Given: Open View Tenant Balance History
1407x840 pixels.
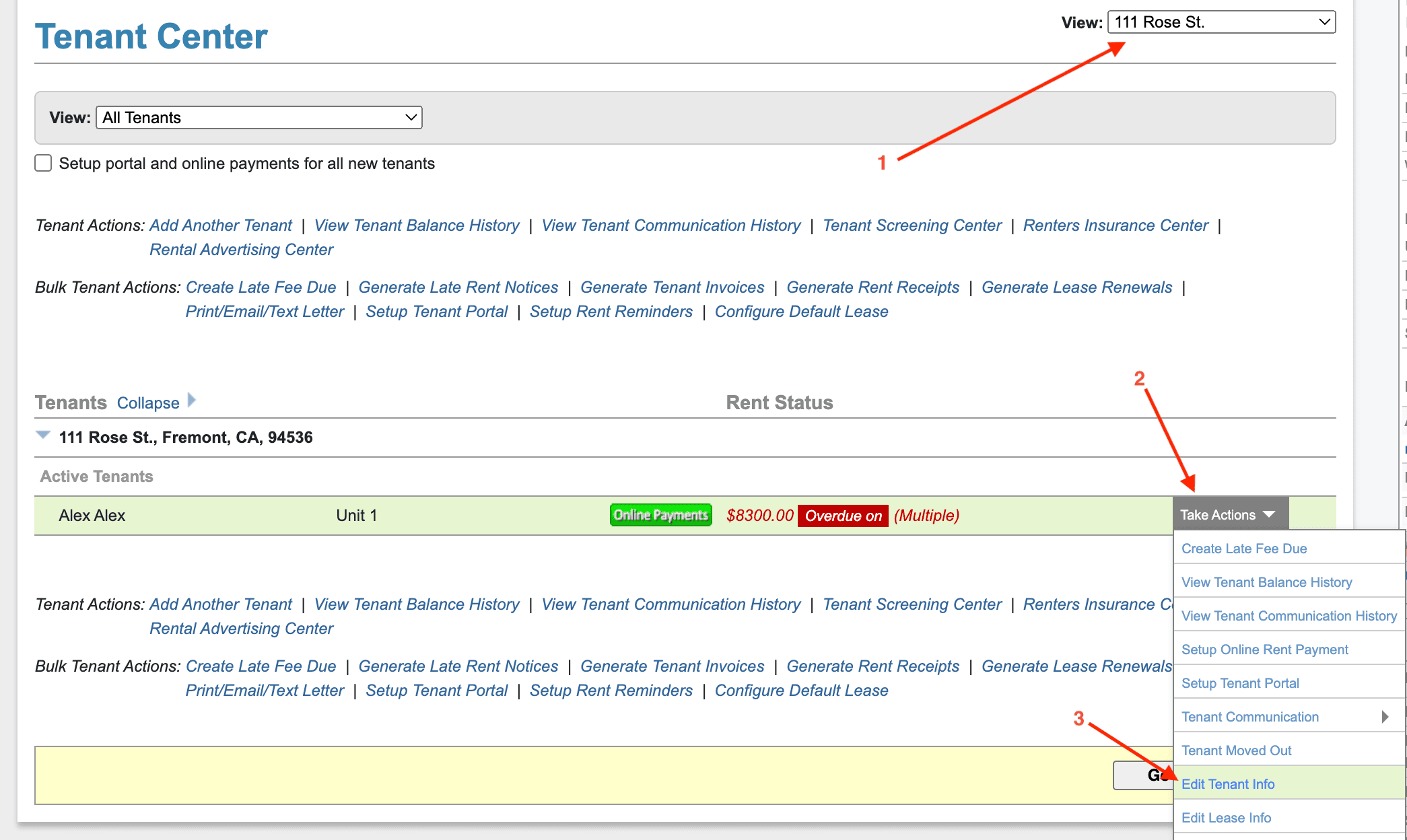Looking at the screenshot, I should (x=416, y=225).
